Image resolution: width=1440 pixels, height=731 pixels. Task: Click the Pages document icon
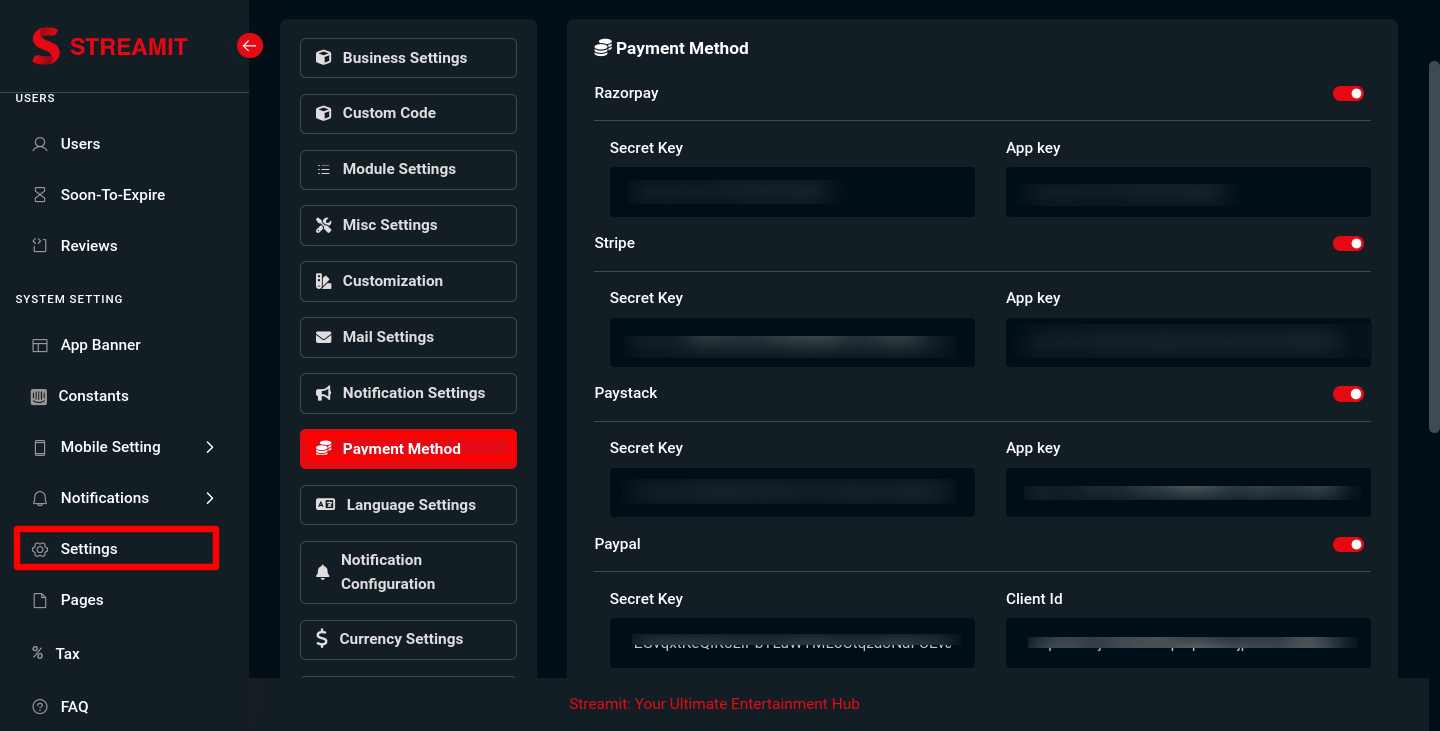[40, 600]
